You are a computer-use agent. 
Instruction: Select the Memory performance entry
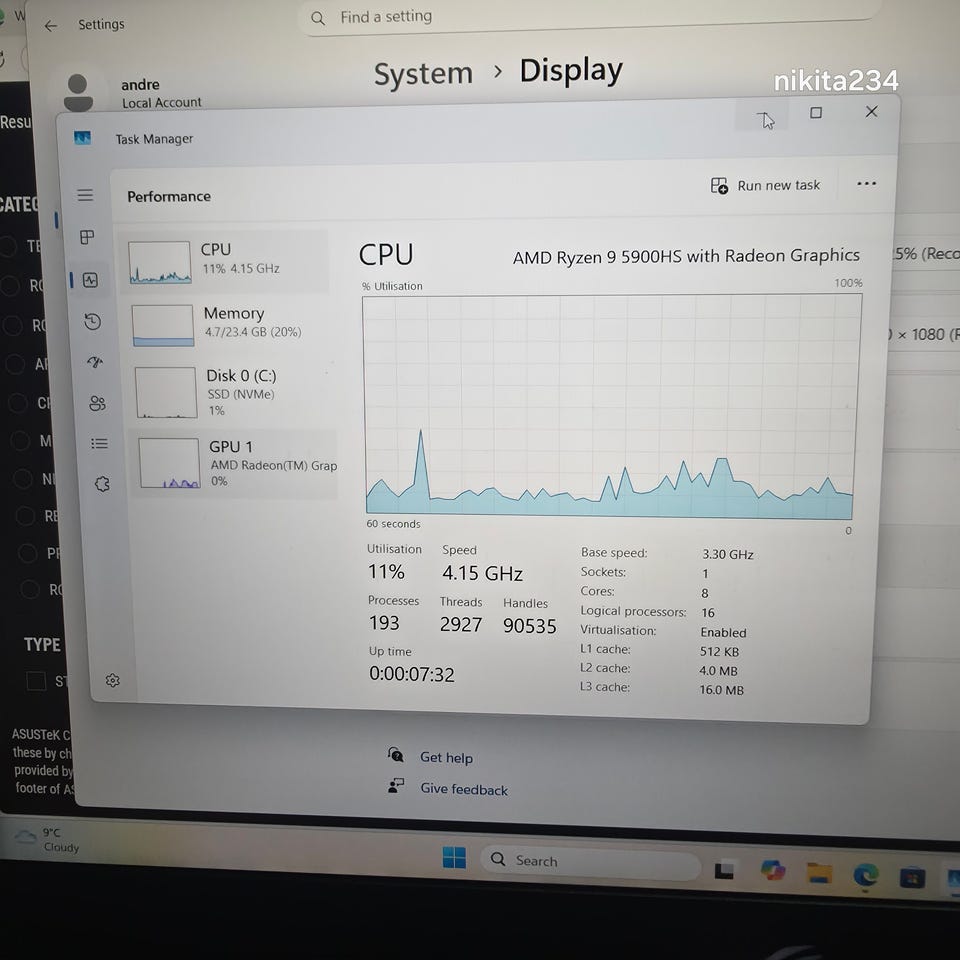click(228, 324)
